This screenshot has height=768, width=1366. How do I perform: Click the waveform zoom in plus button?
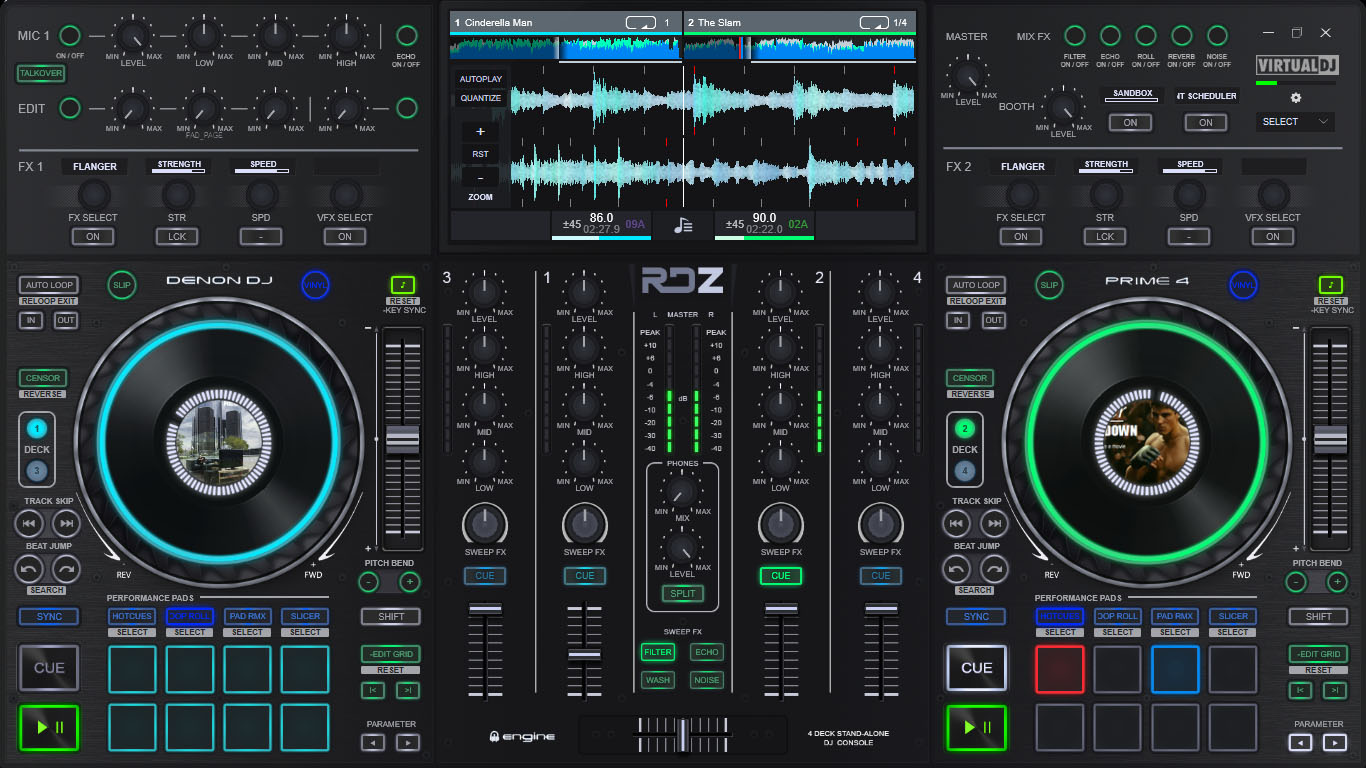tap(480, 132)
